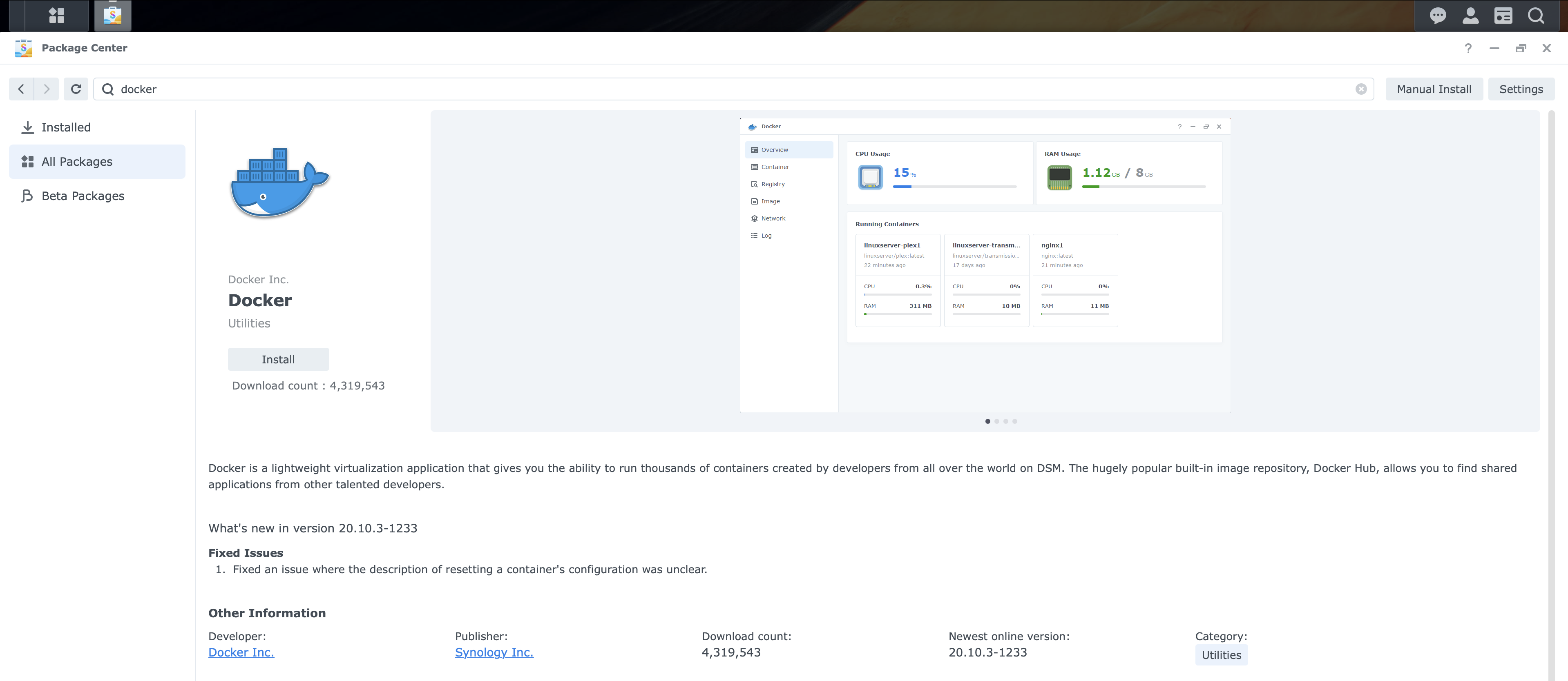Viewport: 1568px width, 681px height.
Task: Open Package Center help
Action: pyautogui.click(x=1467, y=48)
